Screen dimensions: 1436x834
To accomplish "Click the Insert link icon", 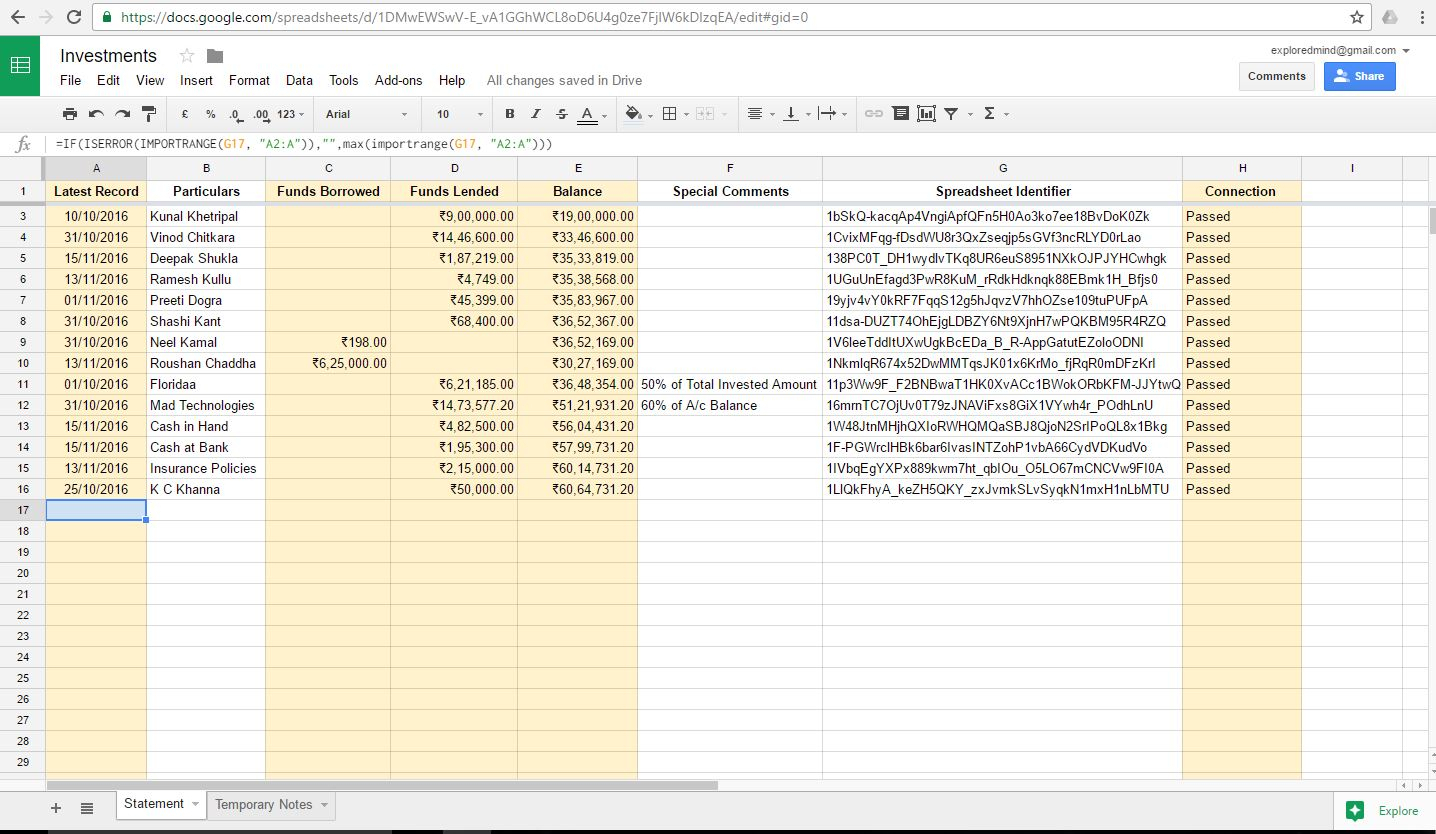I will coord(873,114).
